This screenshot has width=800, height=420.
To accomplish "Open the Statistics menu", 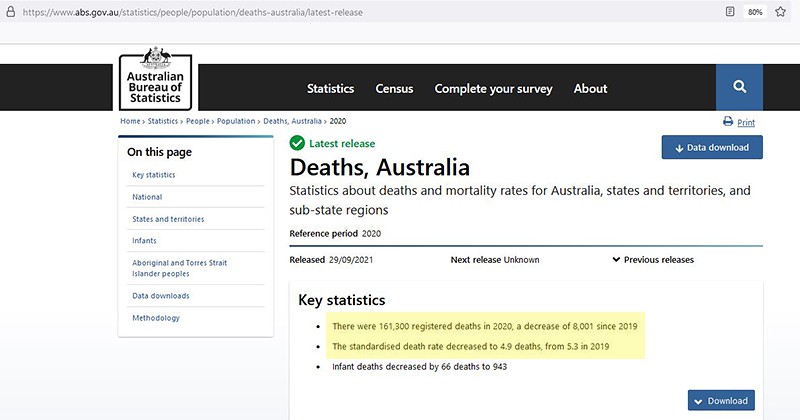I will (330, 88).
